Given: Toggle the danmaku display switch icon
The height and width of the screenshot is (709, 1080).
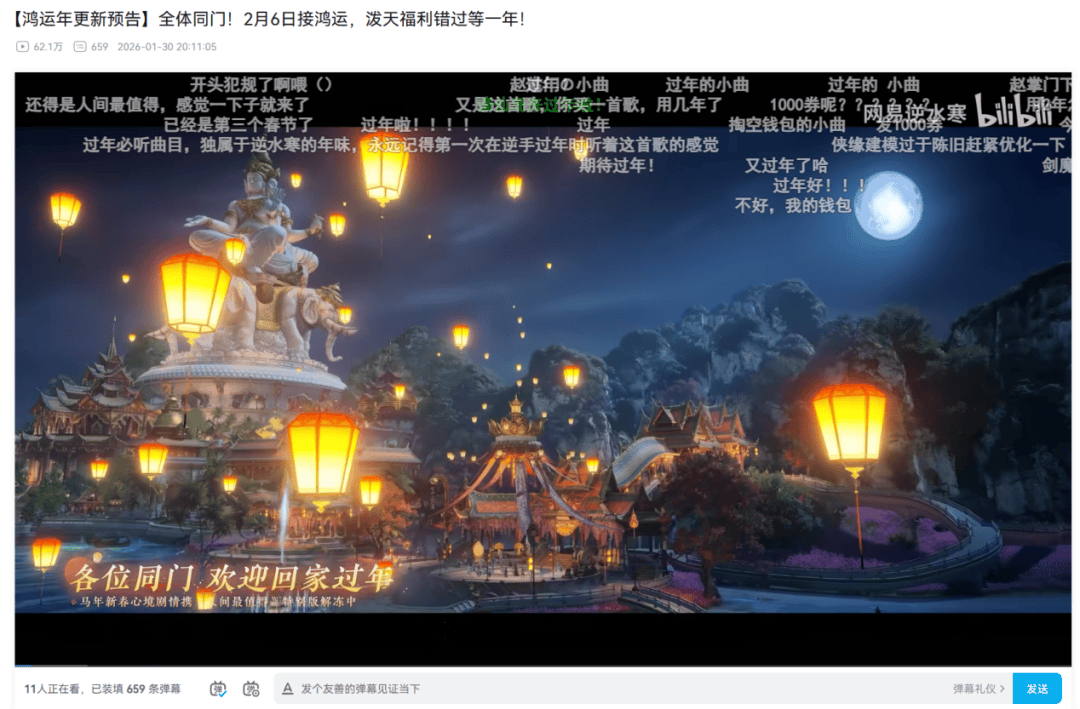Looking at the screenshot, I should [218, 689].
